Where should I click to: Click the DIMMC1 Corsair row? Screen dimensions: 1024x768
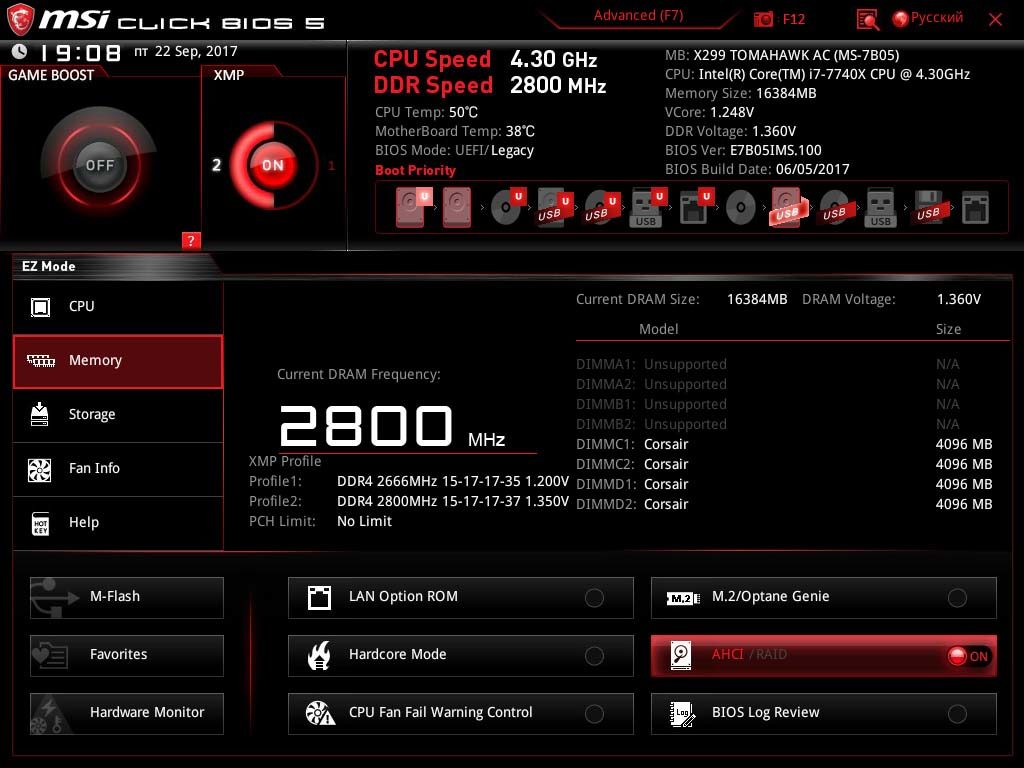(784, 444)
